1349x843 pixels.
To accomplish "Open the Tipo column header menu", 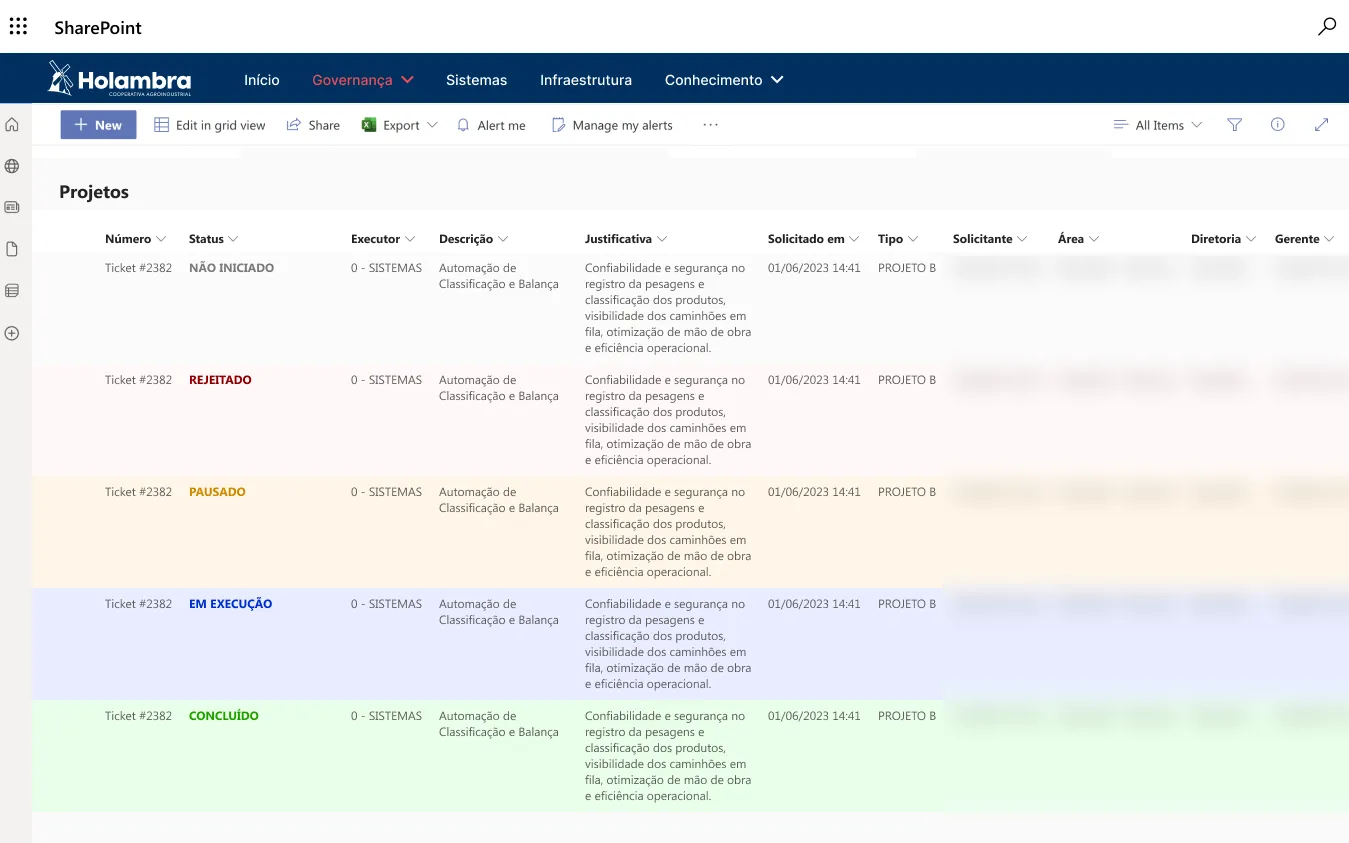I will [898, 239].
